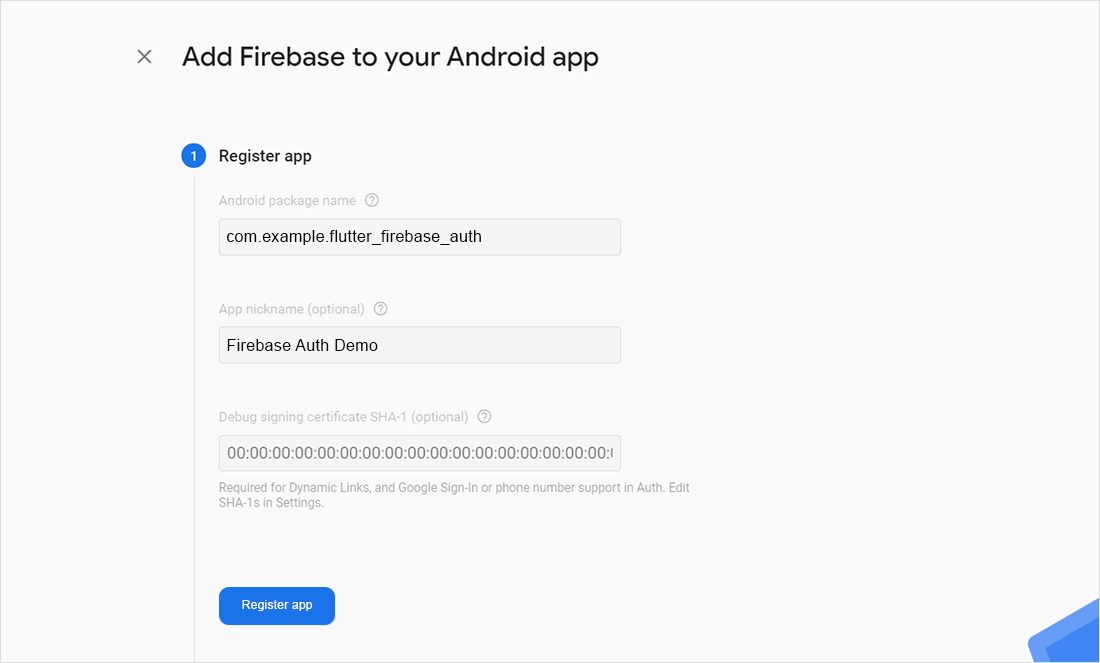Click the App nickname (optional) label
The height and width of the screenshot is (663, 1100).
[x=292, y=309]
